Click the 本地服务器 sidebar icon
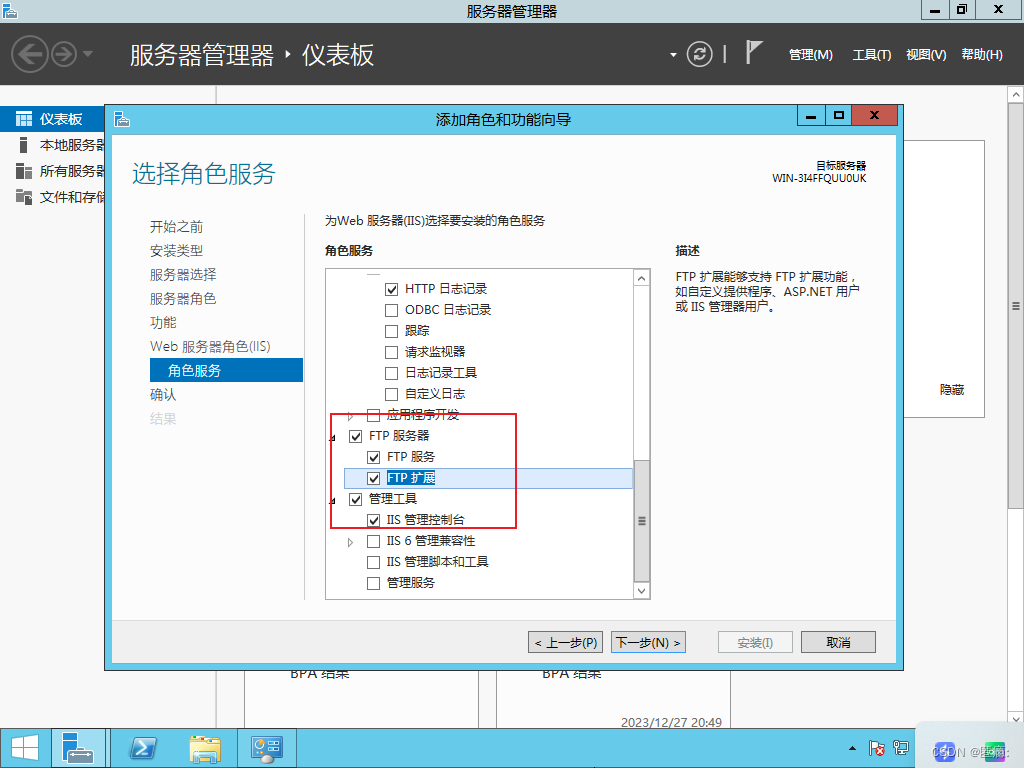The image size is (1024, 768). pos(24,145)
